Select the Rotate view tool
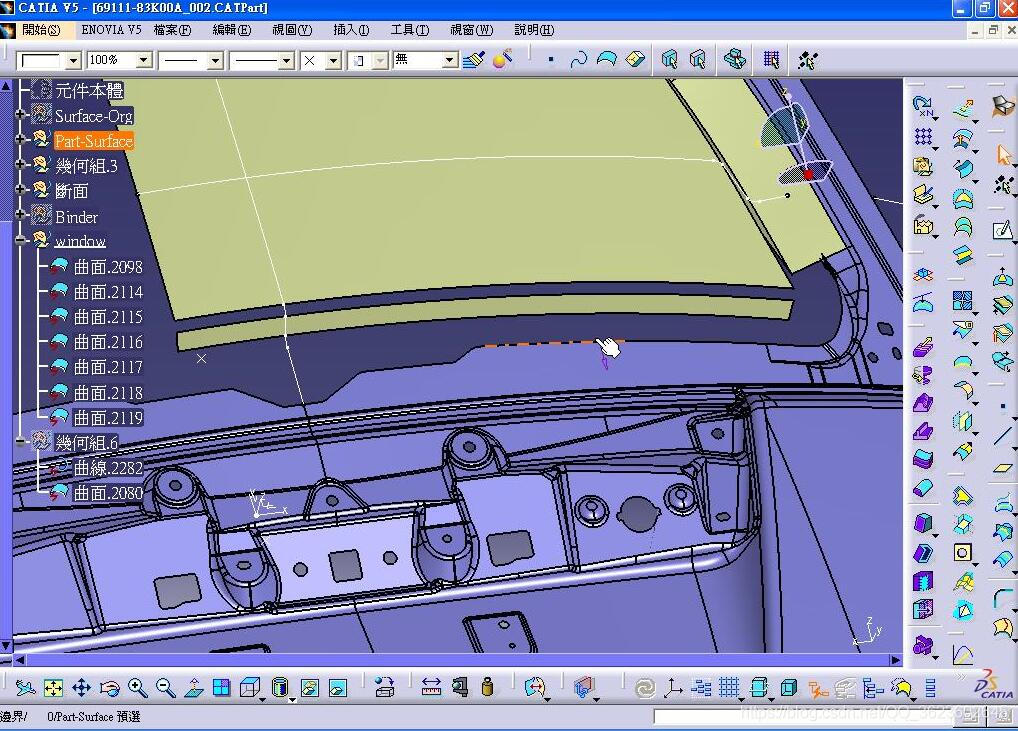The height and width of the screenshot is (731, 1018). click(x=109, y=687)
